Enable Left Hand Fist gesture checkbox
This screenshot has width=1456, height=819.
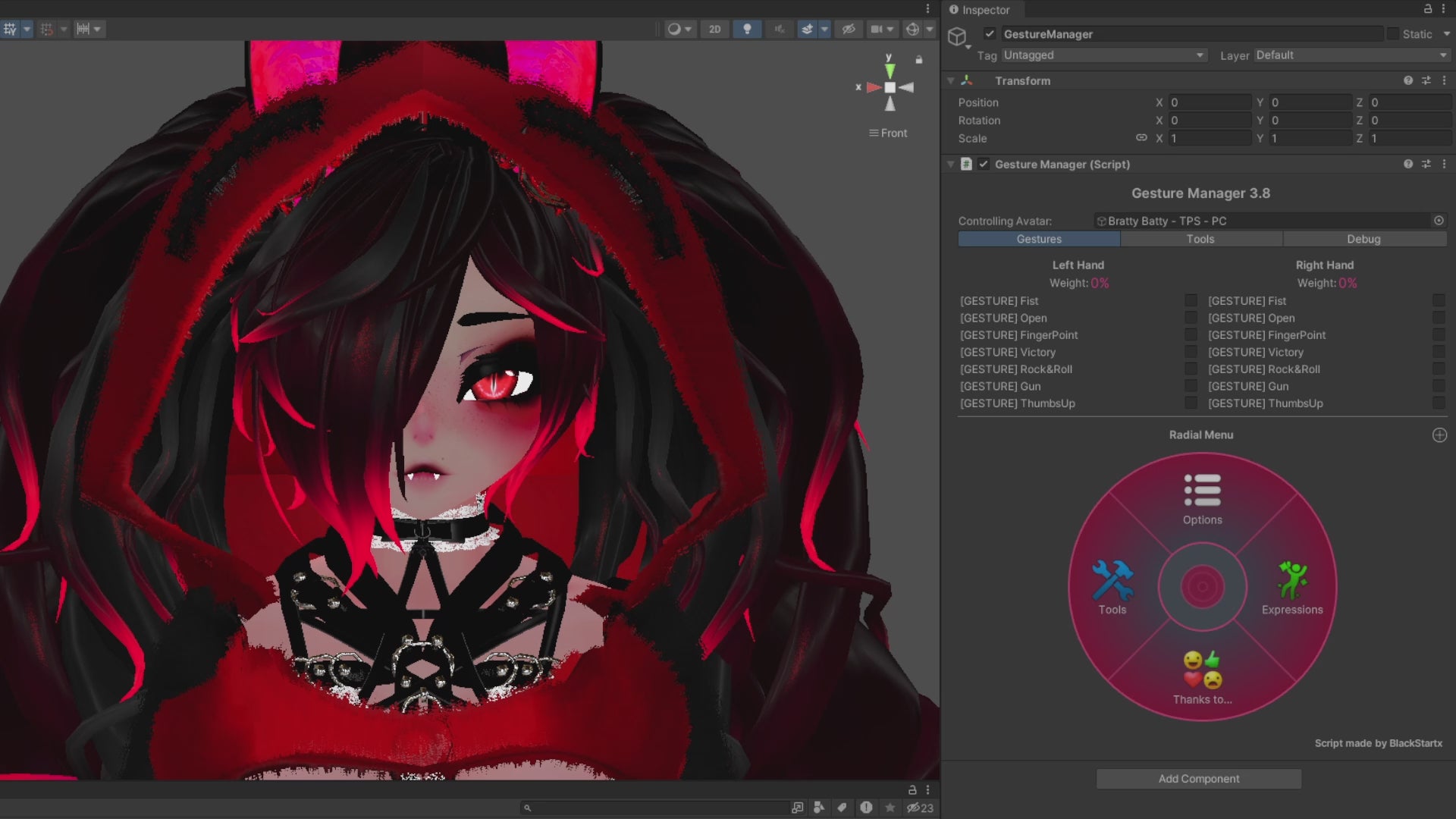[x=1191, y=301]
